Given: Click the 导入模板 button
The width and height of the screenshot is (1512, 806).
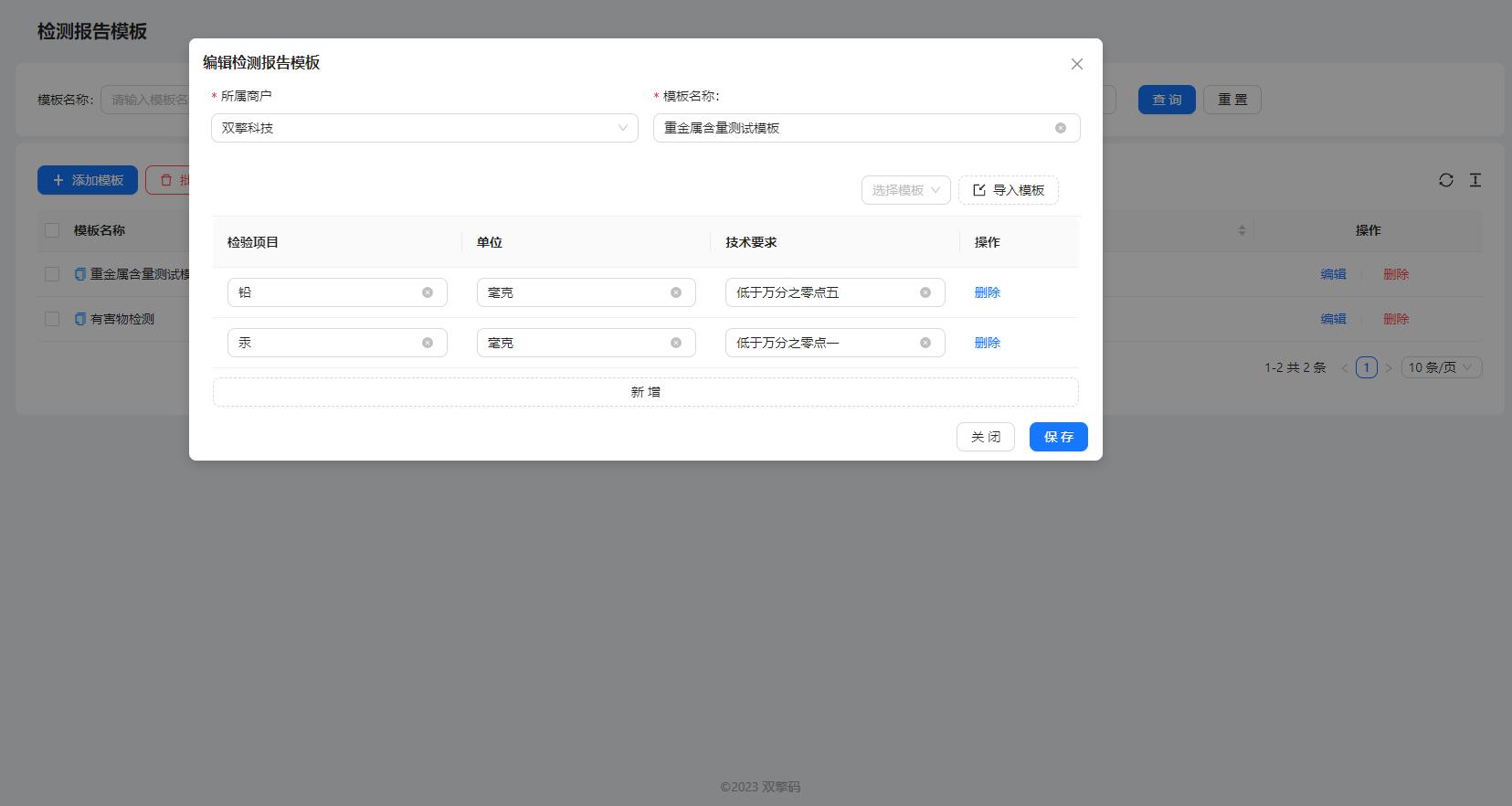Looking at the screenshot, I should 1009,190.
